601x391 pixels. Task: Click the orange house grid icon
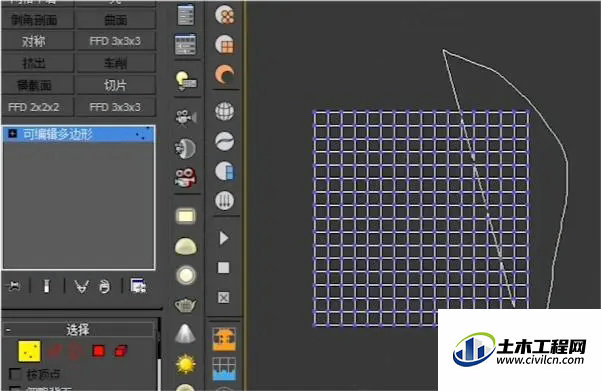[x=224, y=339]
